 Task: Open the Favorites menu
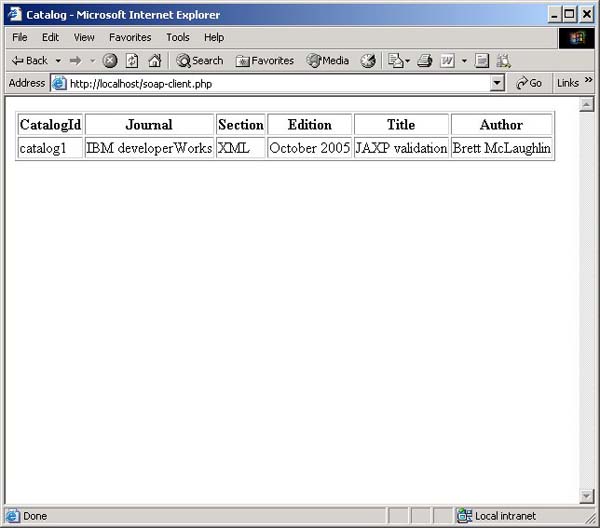tap(130, 37)
